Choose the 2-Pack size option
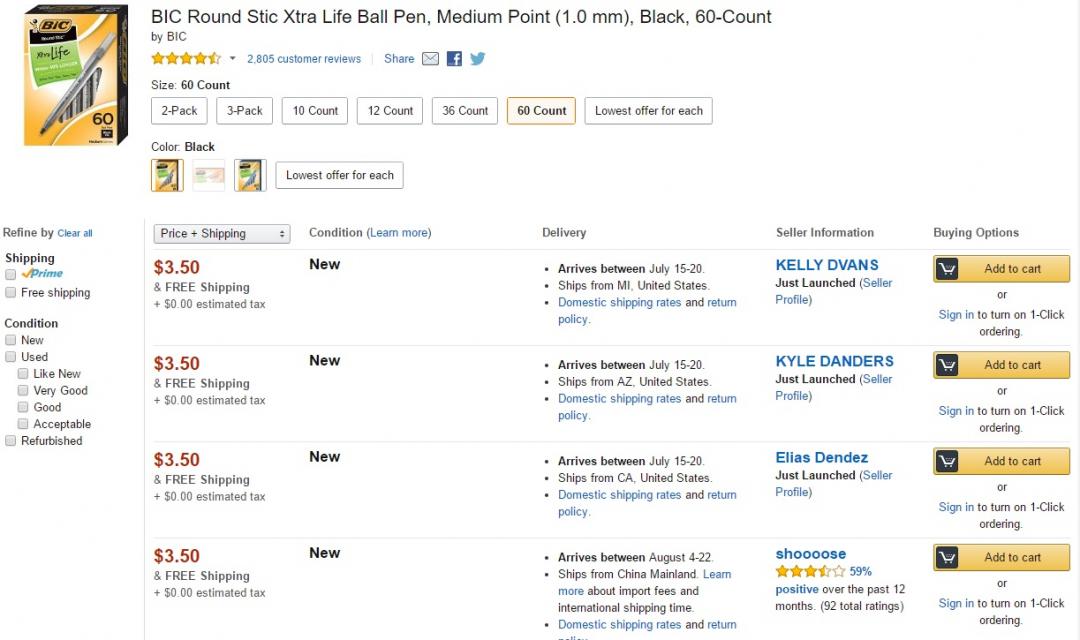1080x640 pixels. point(179,111)
